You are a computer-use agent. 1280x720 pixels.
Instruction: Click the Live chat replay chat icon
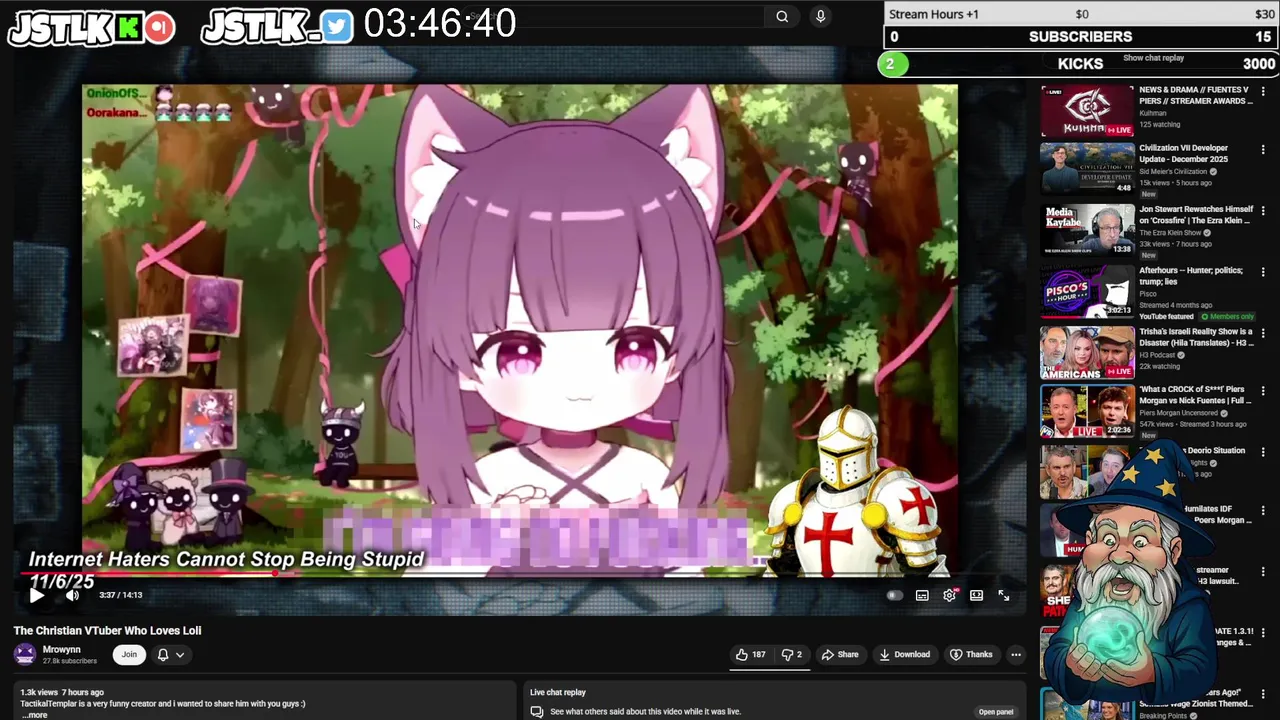tap(537, 712)
